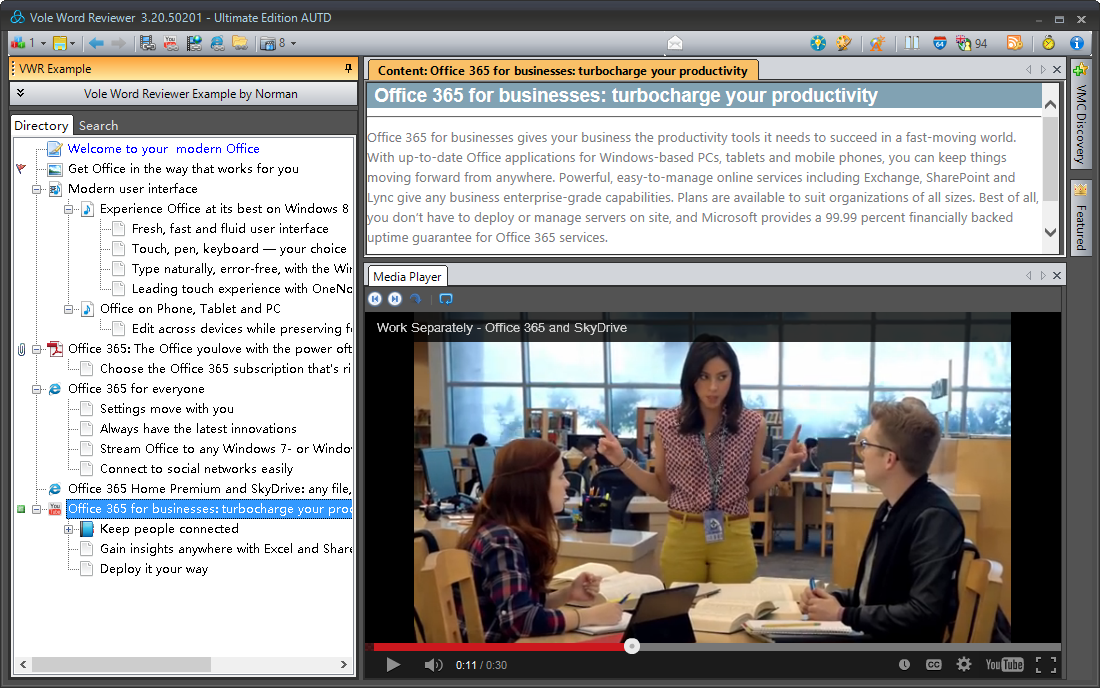Open the RSS feed icon in toolbar

(1014, 43)
